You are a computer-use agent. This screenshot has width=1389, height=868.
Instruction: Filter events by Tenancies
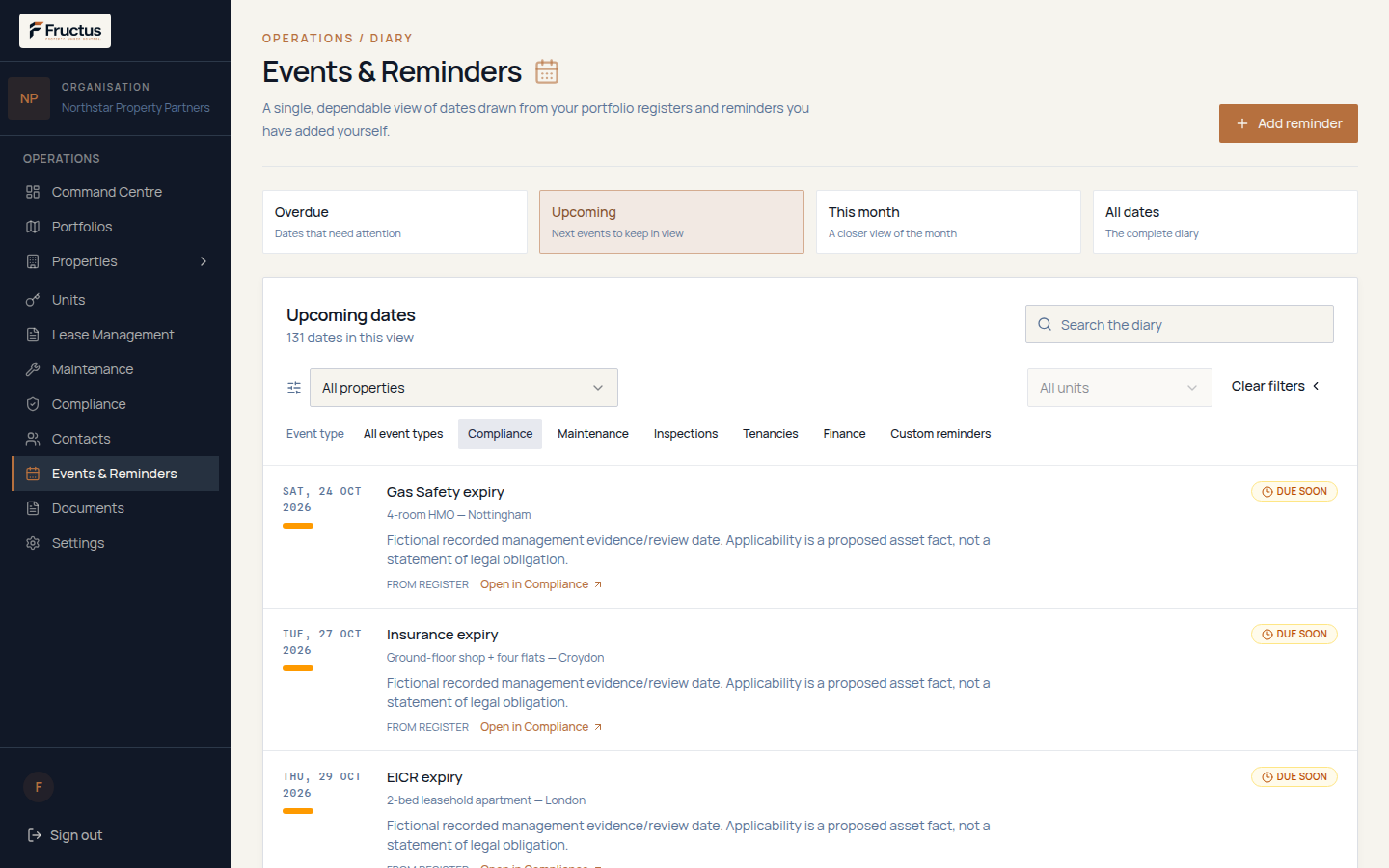coord(771,434)
